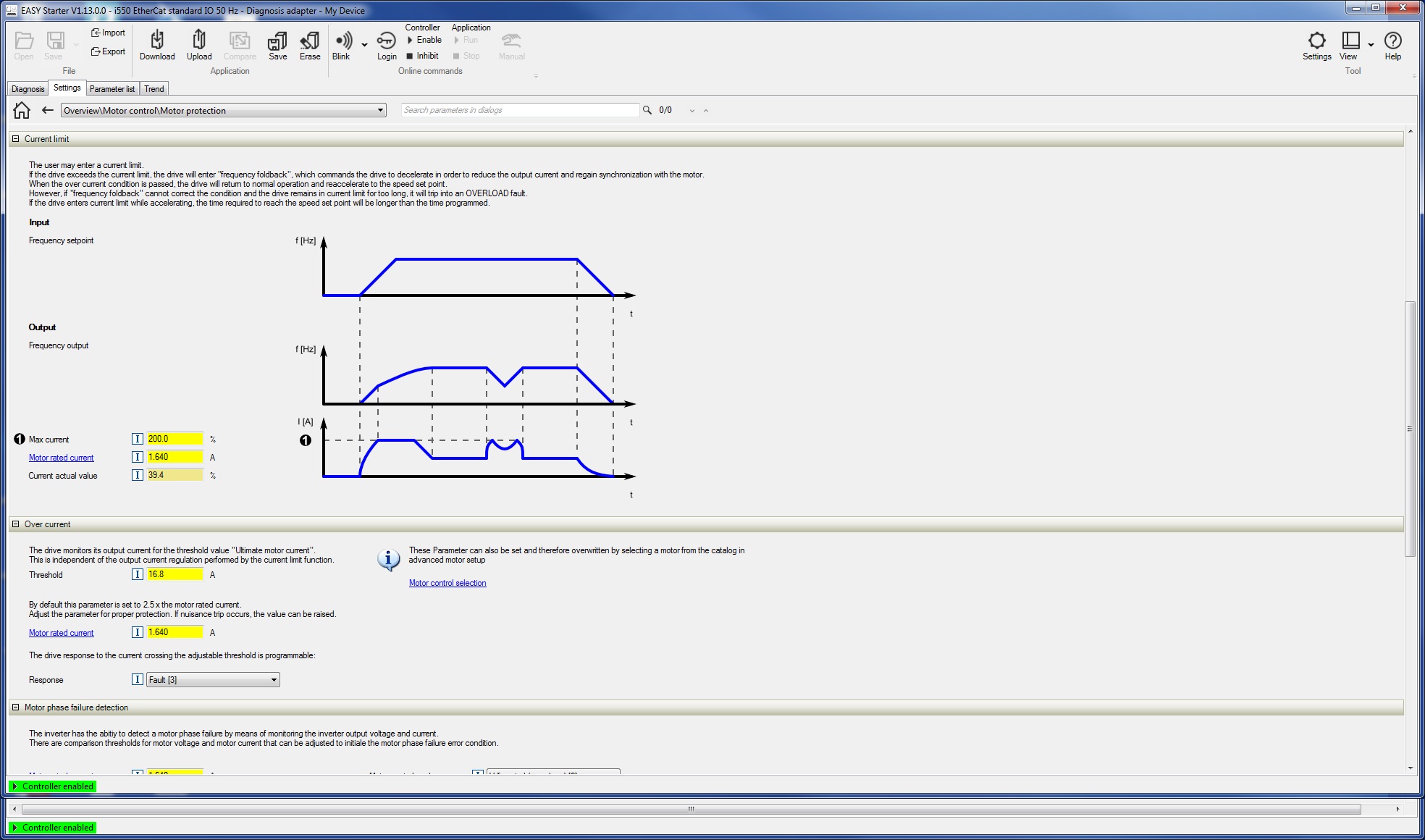The width and height of the screenshot is (1425, 840).
Task: Open the Motor control selection link
Action: click(x=448, y=583)
